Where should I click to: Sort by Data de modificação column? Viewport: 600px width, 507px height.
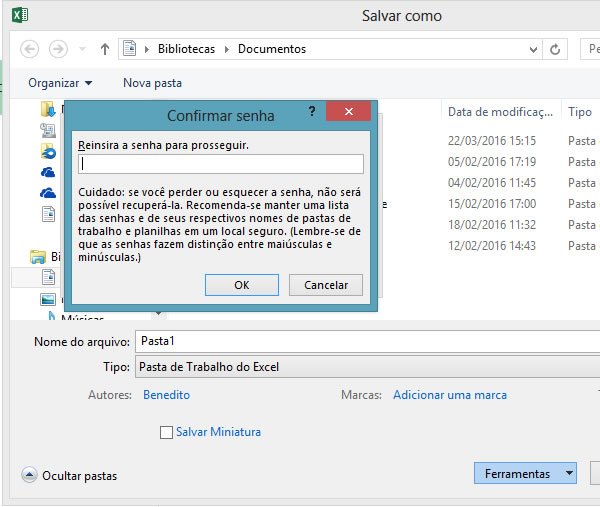[501, 112]
